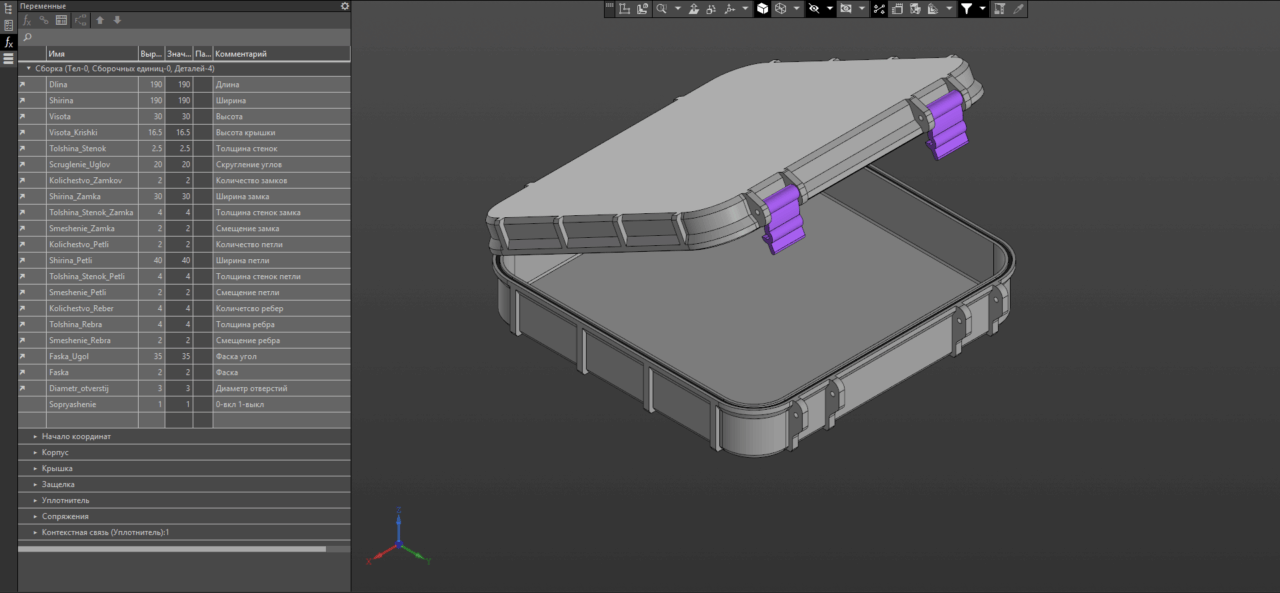Select the eyedropper tool in view toolbar

(1018, 9)
